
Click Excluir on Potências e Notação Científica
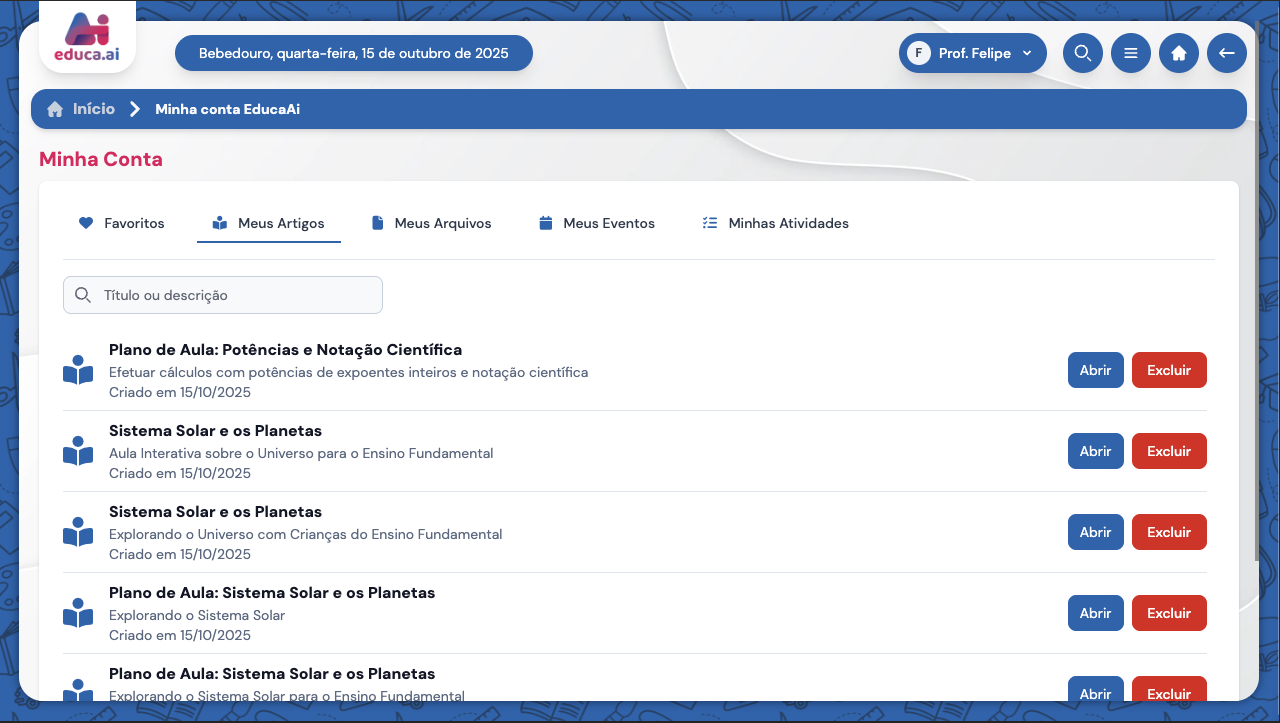(x=1169, y=369)
